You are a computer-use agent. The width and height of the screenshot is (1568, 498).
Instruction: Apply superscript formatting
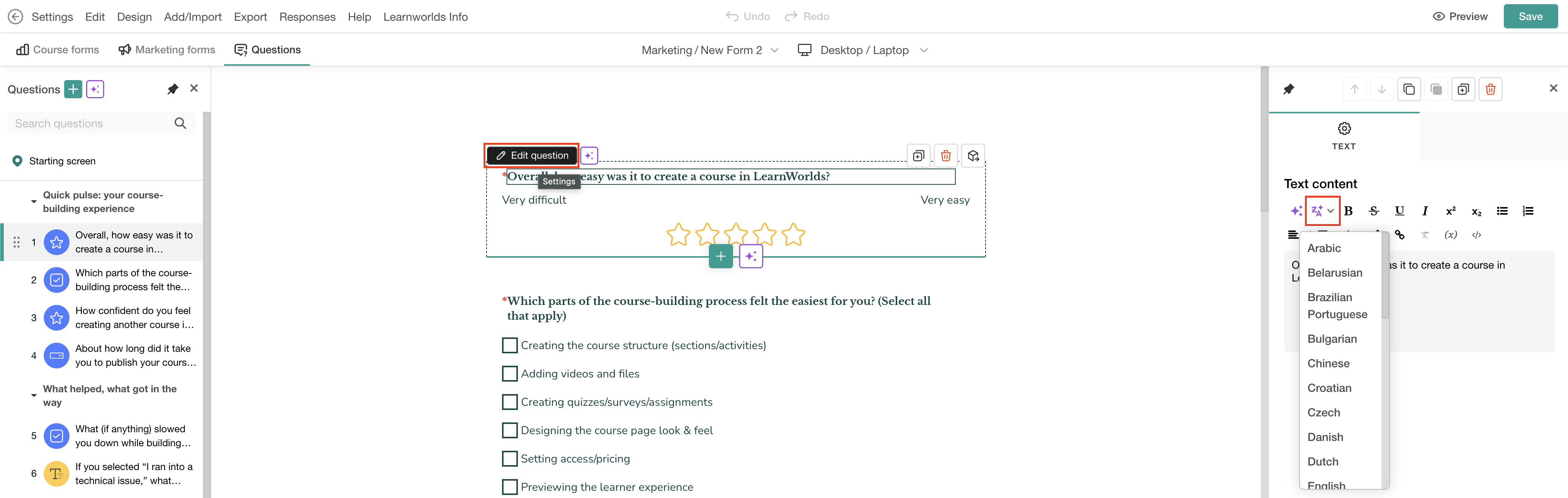pos(1451,211)
